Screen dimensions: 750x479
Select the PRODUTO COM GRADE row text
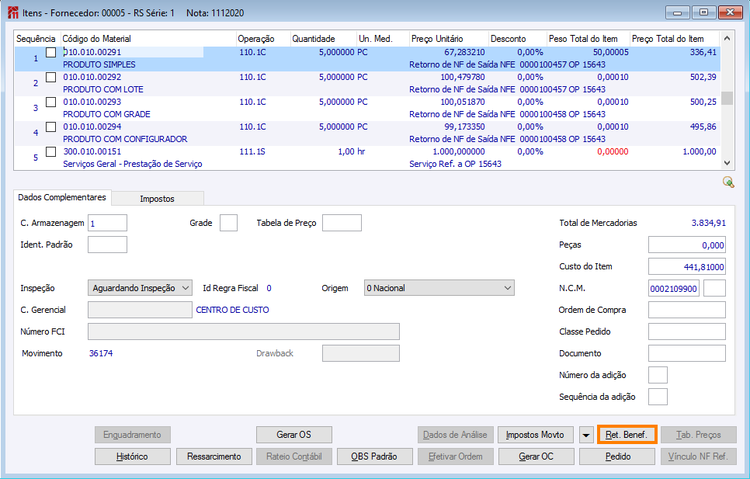click(x=107, y=114)
